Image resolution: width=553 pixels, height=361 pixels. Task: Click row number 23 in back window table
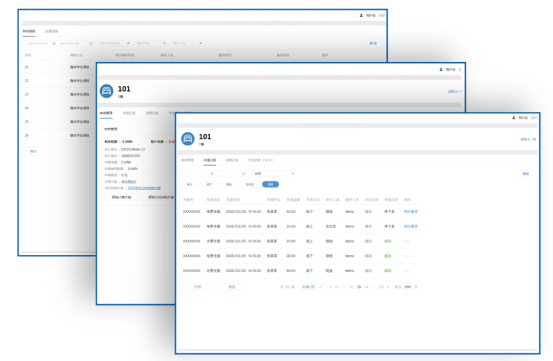tap(26, 94)
